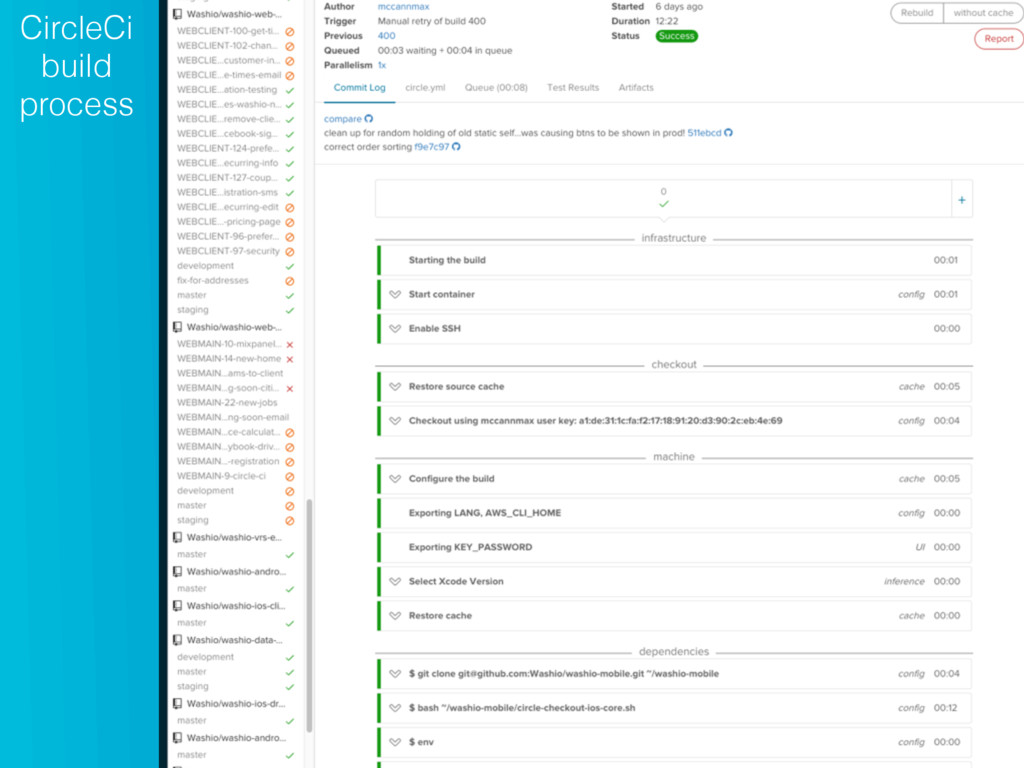Select branch WEBCLIENT-127-coup...
This screenshot has width=1024, height=768.
pyautogui.click(x=227, y=178)
